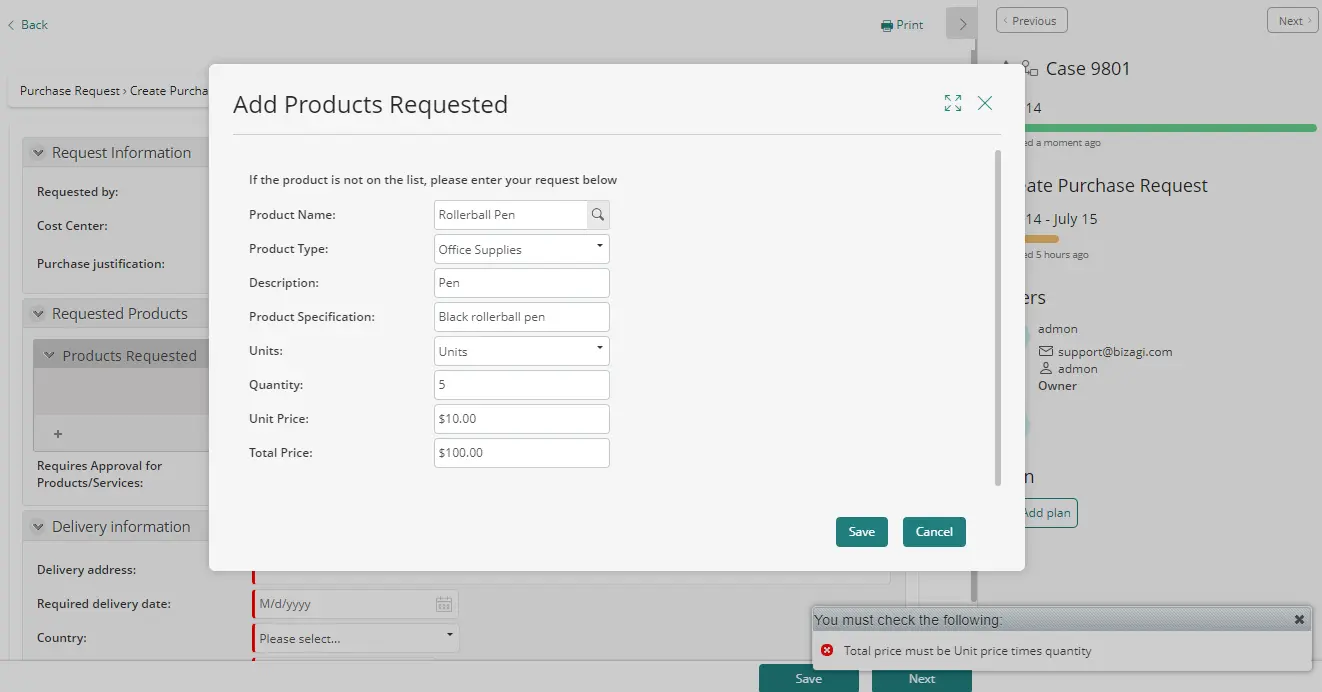Image resolution: width=1322 pixels, height=692 pixels.
Task: Collapse the Request Information section
Action: click(x=39, y=153)
